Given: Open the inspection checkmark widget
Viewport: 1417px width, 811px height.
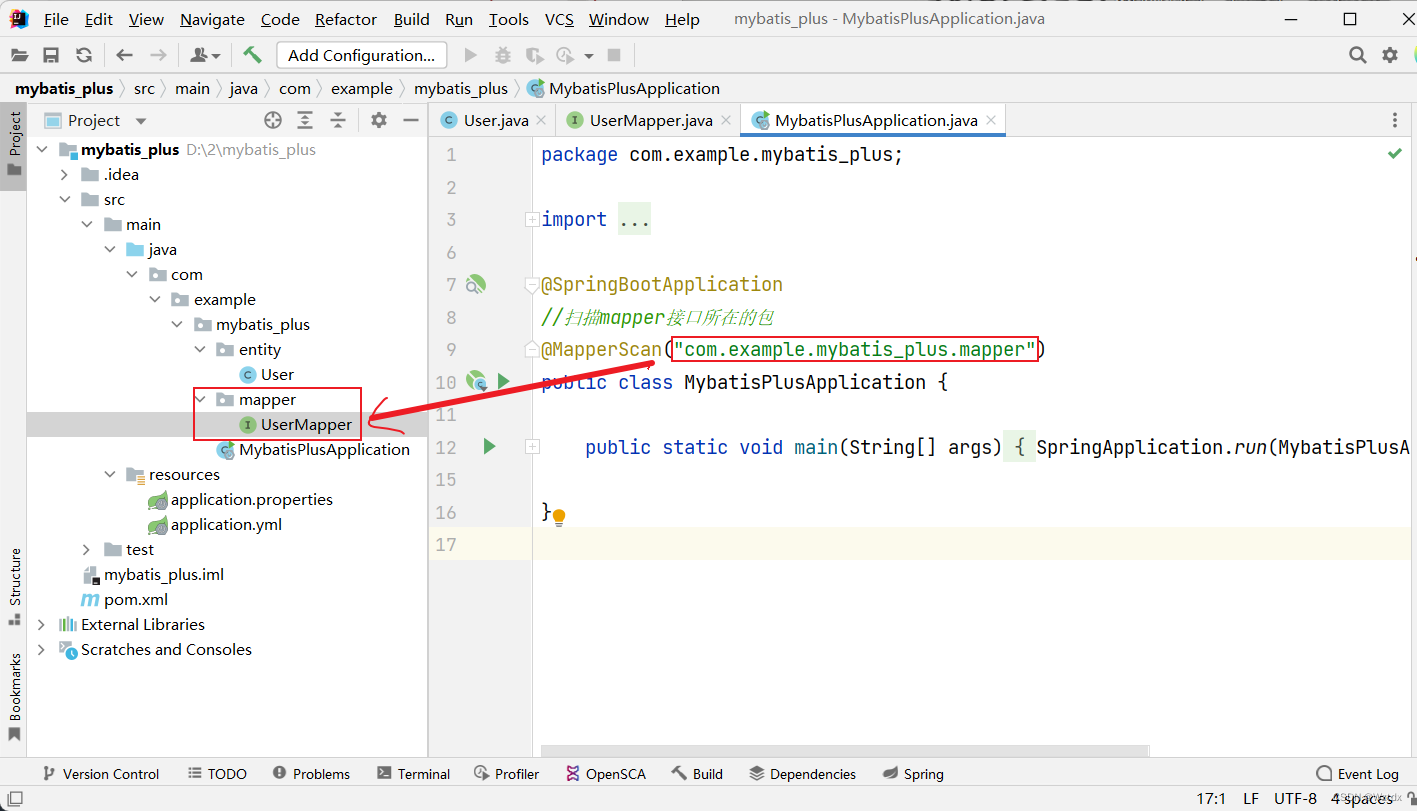Looking at the screenshot, I should pos(1394,154).
